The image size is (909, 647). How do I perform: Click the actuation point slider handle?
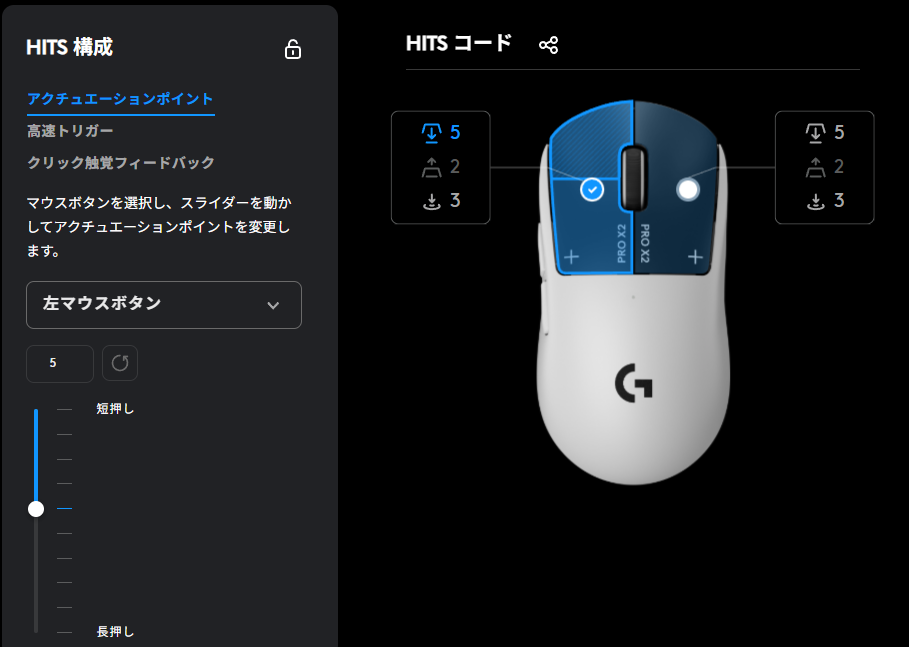pyautogui.click(x=36, y=509)
